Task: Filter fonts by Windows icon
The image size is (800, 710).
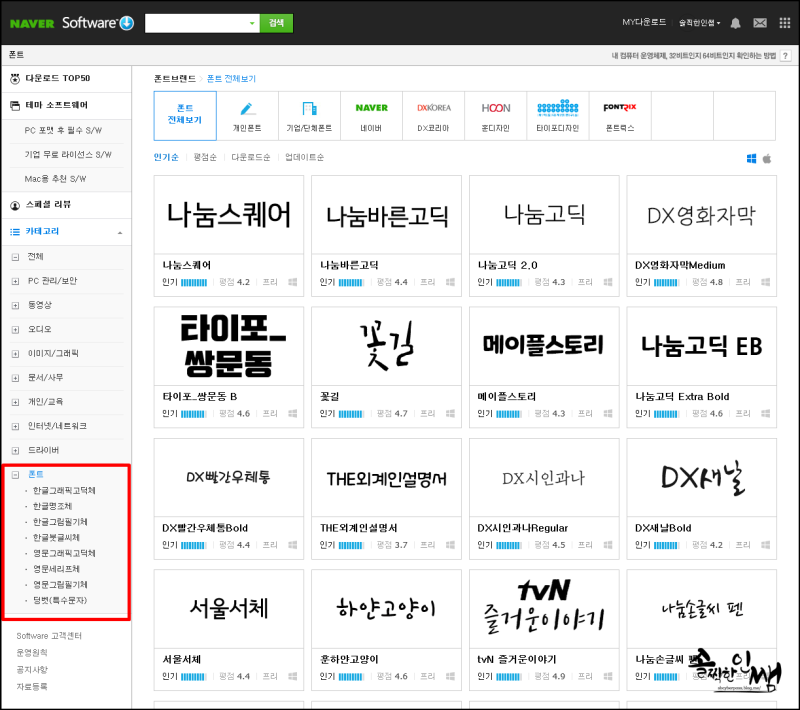Action: coord(752,159)
